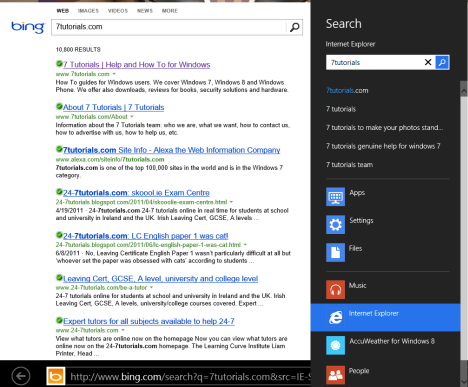Select 'genuine help for windows 7' suggestion

click(x=383, y=146)
